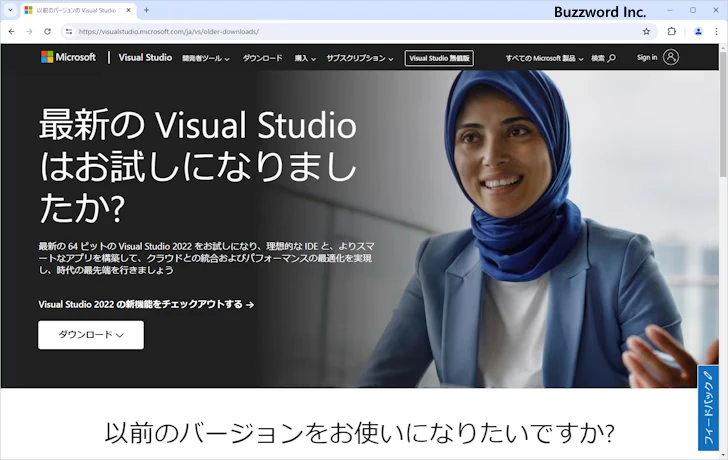Maximize the browser window
Screen dimensions: 728x460
[x=693, y=10]
